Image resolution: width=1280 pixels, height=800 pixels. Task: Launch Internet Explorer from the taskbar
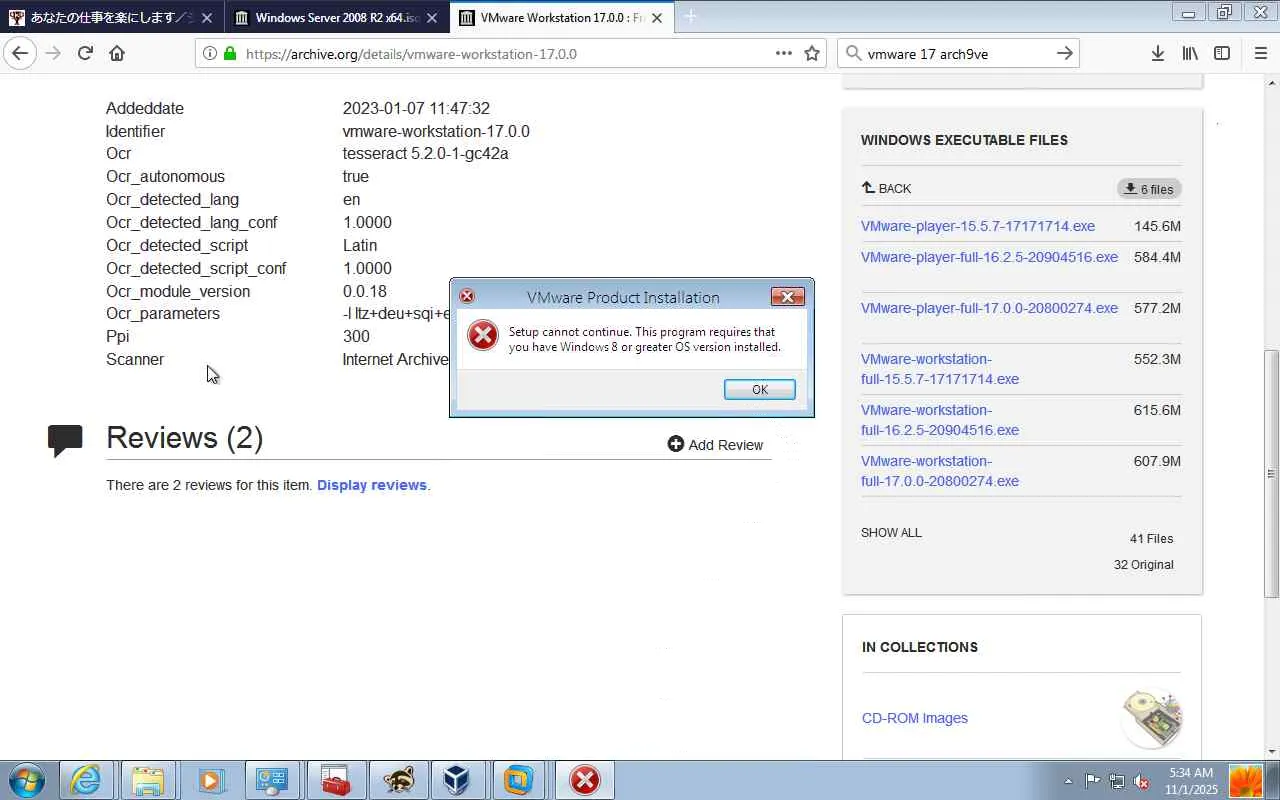tap(86, 780)
